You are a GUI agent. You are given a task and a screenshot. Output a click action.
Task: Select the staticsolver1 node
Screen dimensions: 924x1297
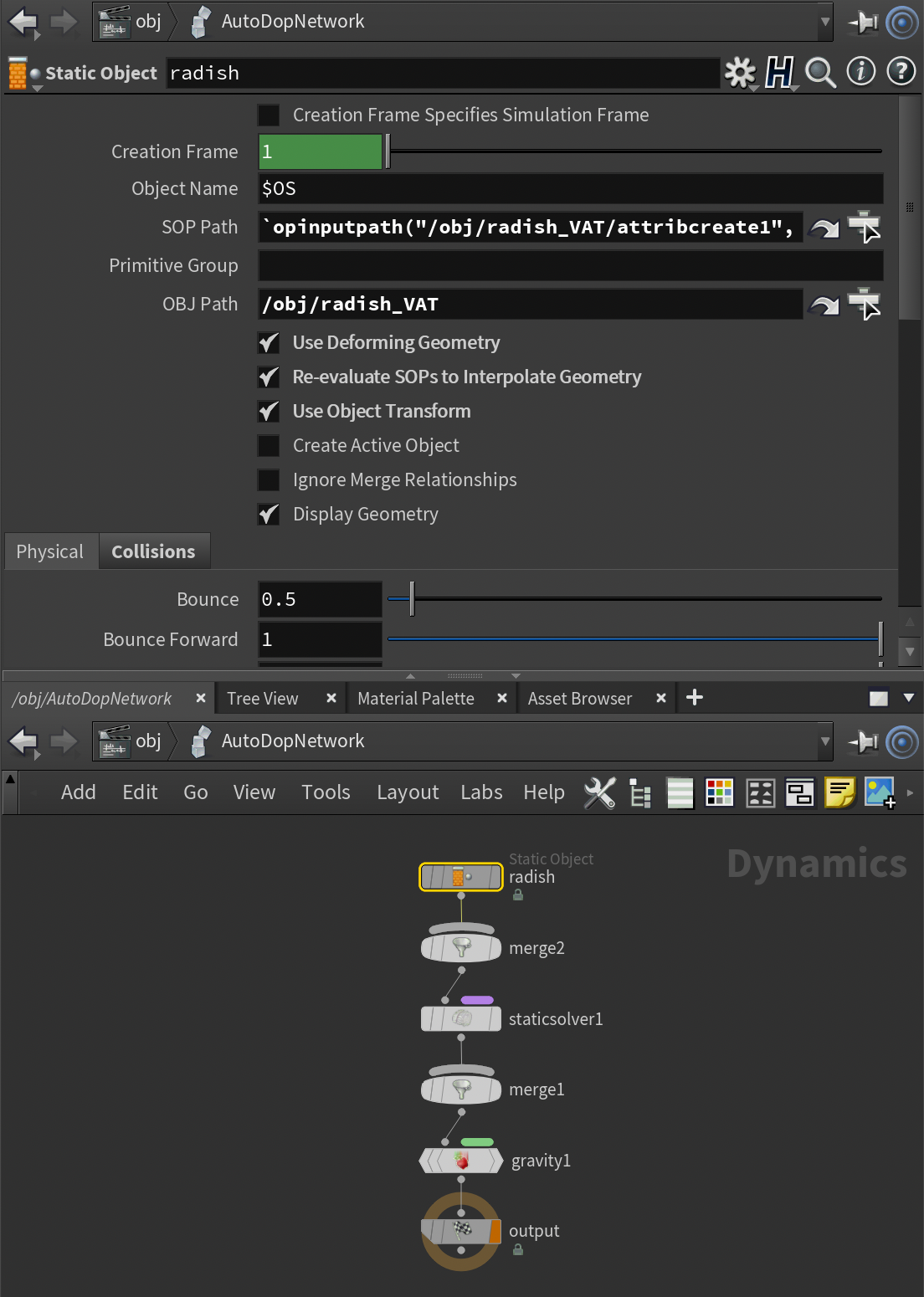461,1018
